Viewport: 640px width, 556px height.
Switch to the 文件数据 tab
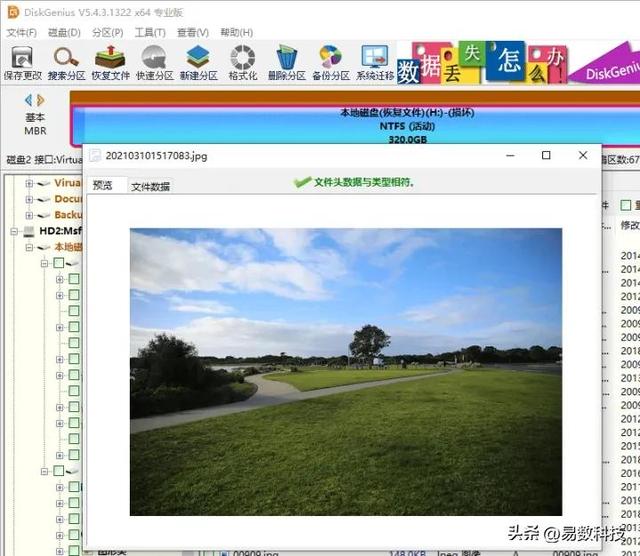point(150,187)
